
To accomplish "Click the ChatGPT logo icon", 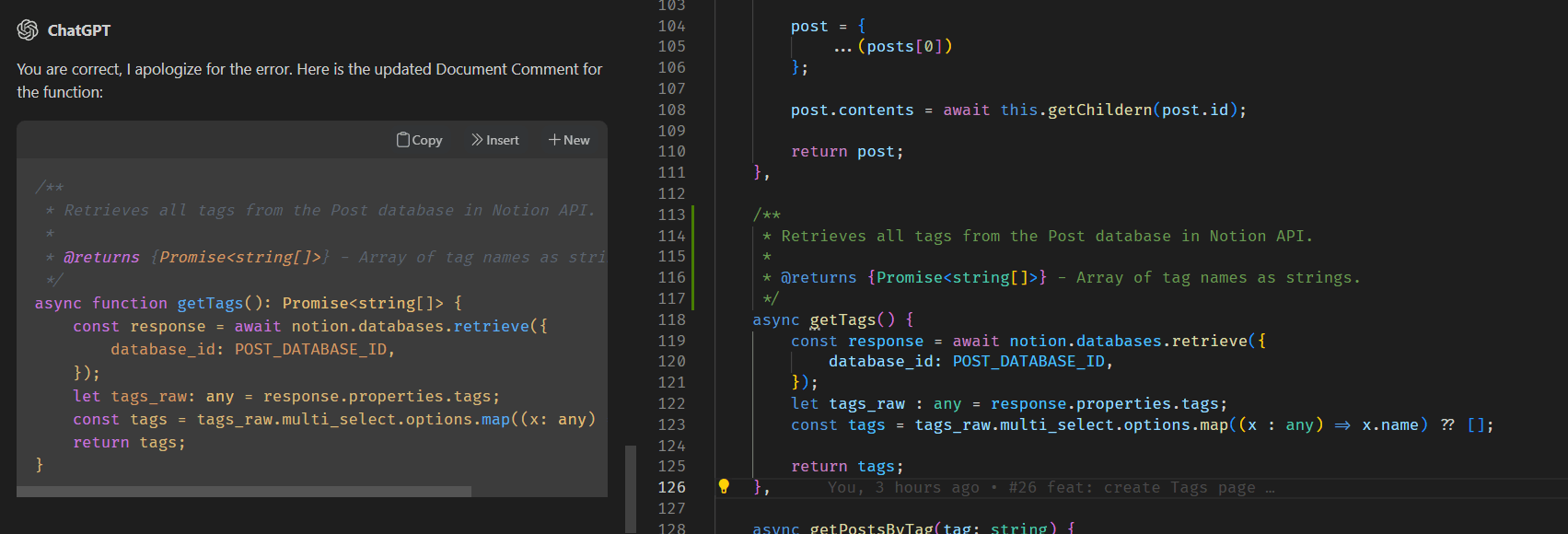I will click(x=28, y=30).
